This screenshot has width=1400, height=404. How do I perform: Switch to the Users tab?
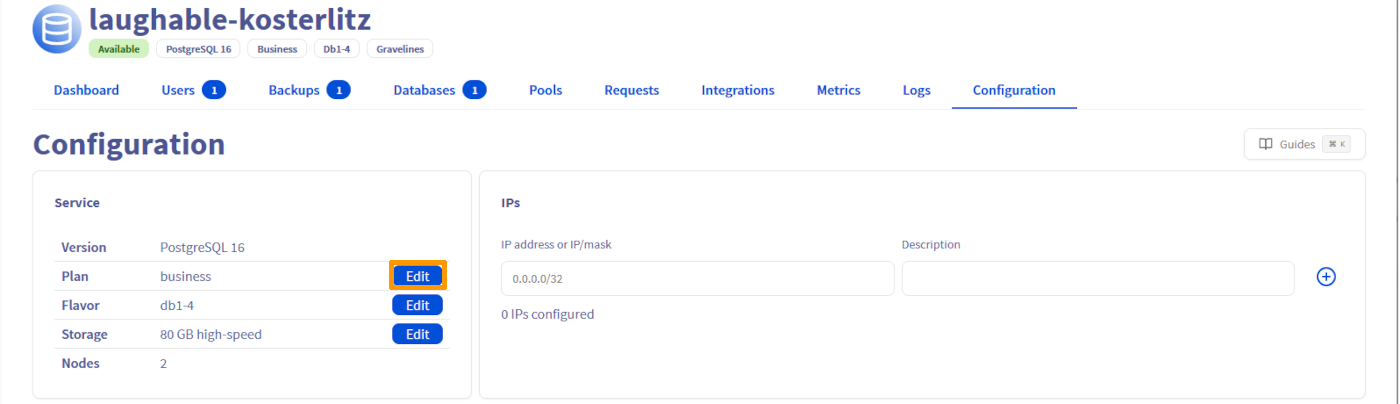coord(178,90)
